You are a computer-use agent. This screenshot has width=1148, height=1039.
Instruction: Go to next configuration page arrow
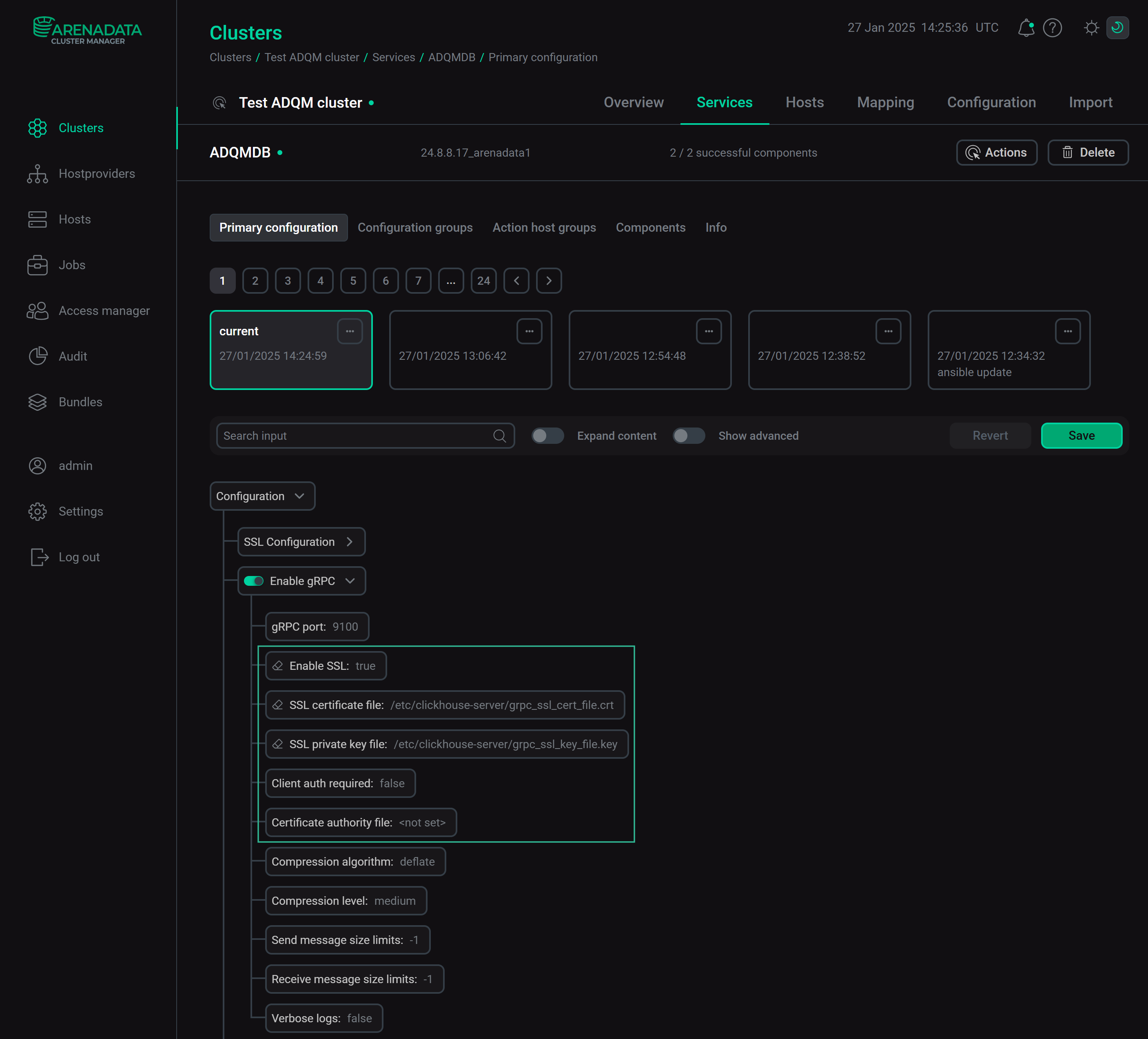pos(549,281)
